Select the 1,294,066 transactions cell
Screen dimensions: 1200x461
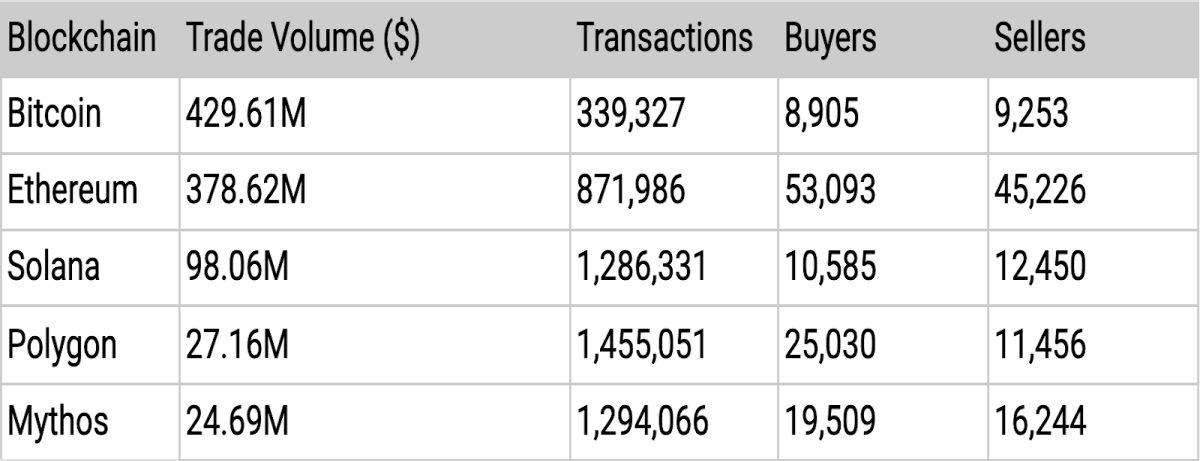click(643, 421)
